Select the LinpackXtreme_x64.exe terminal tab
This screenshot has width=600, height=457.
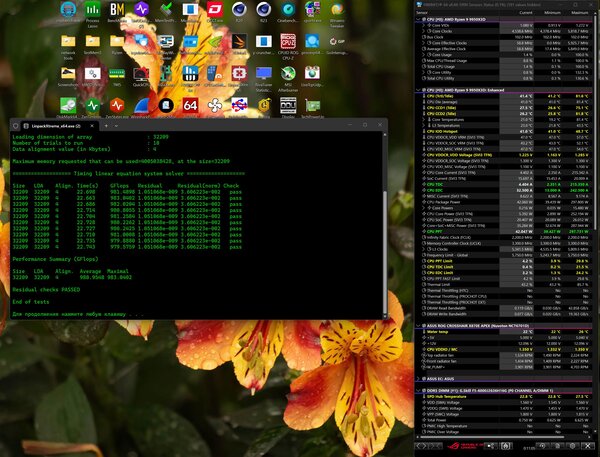coord(59,126)
